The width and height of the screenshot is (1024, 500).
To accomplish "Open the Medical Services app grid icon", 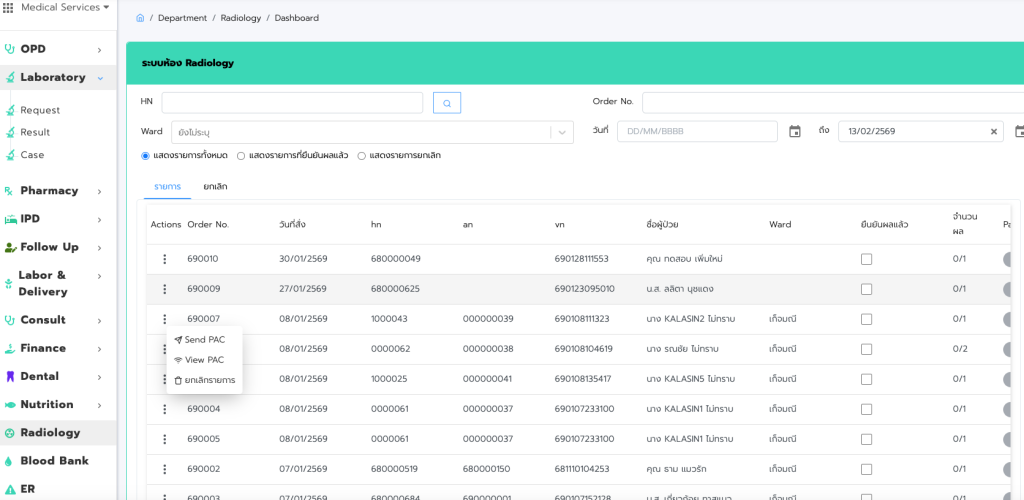I will coord(9,7).
